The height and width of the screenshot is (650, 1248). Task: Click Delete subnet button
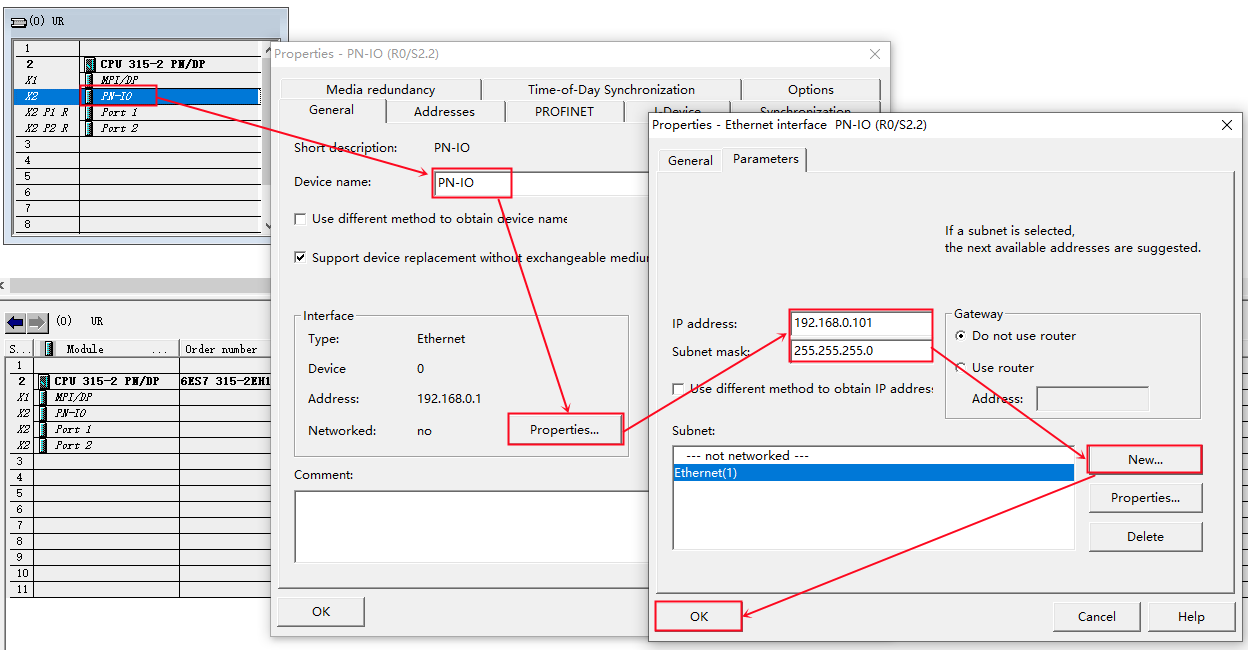pos(1145,537)
